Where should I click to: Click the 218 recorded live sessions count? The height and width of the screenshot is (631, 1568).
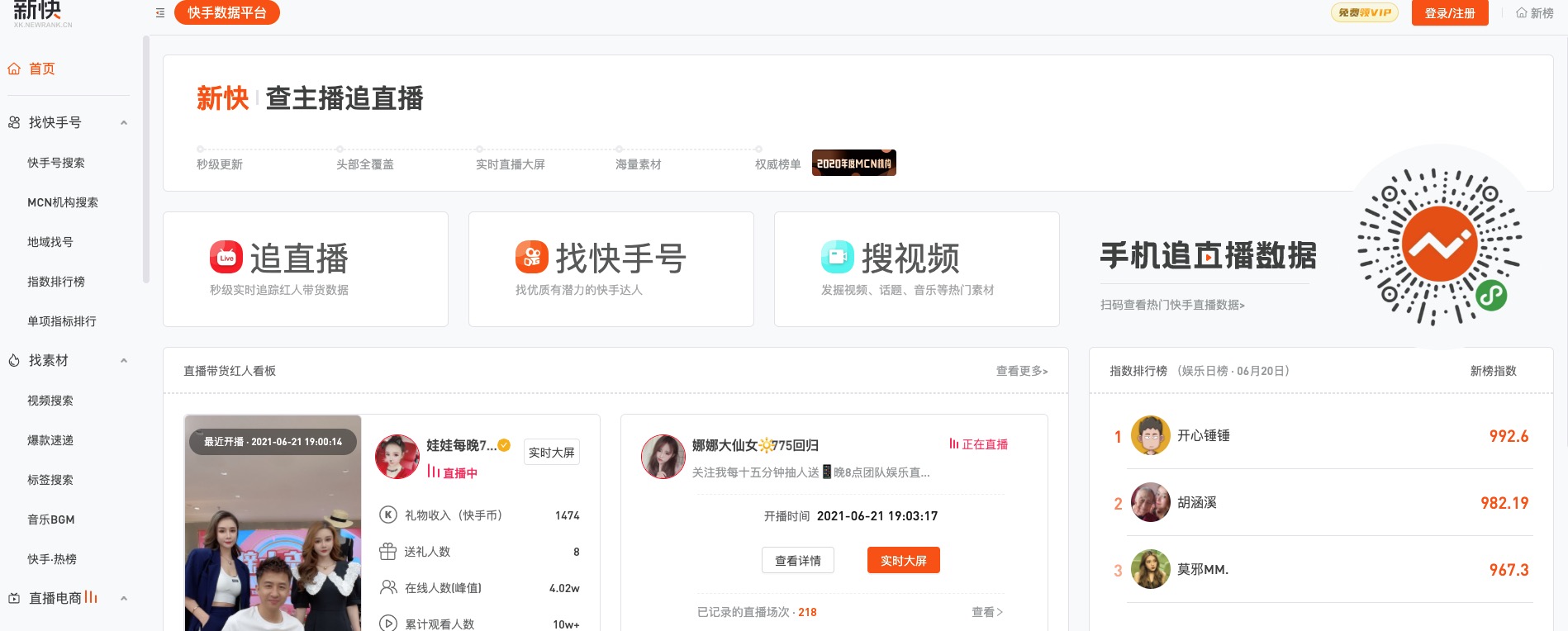pyautogui.click(x=807, y=612)
